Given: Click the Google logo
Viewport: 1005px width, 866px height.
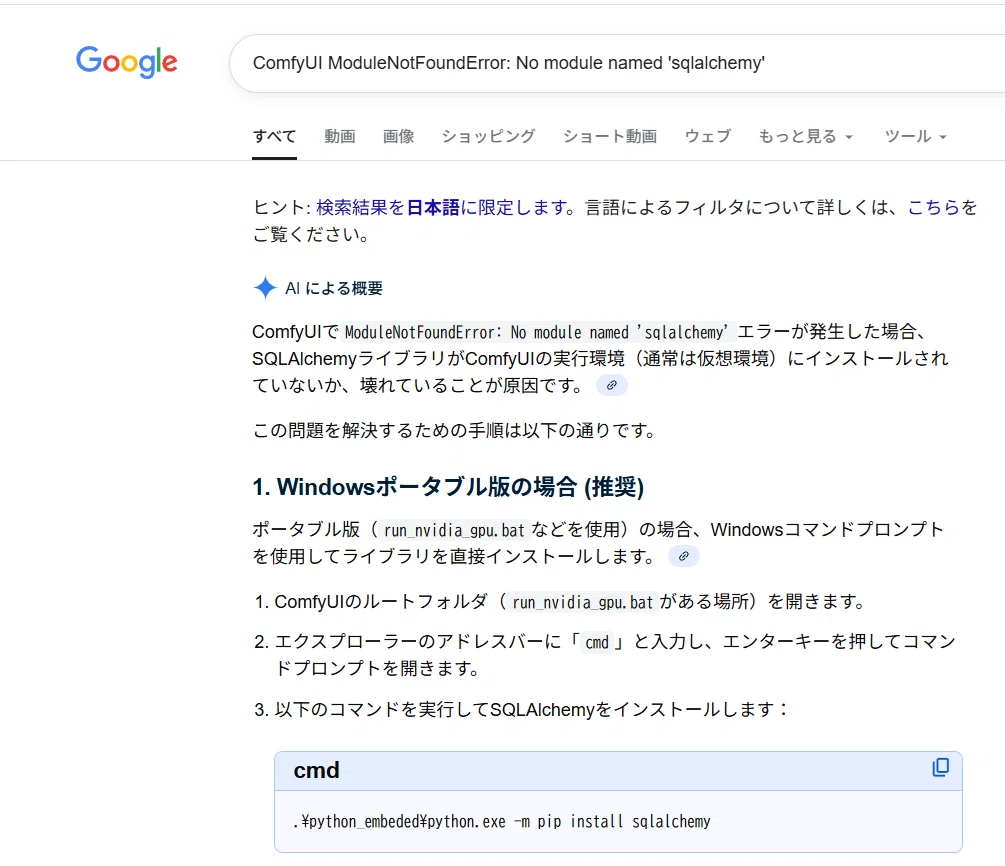Looking at the screenshot, I should (127, 62).
